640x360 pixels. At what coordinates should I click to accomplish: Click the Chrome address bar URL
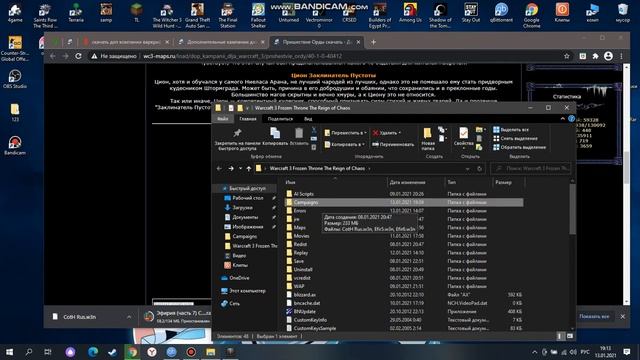pos(242,56)
